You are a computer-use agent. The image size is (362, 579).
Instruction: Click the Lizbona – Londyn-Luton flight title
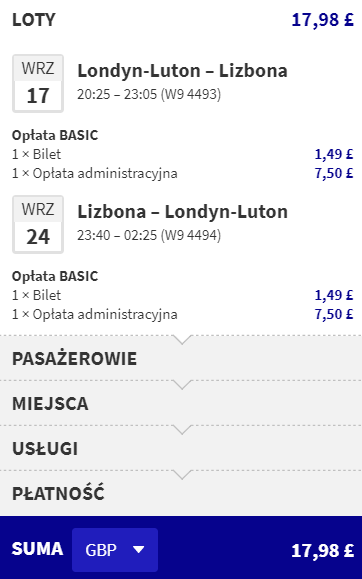pos(182,212)
